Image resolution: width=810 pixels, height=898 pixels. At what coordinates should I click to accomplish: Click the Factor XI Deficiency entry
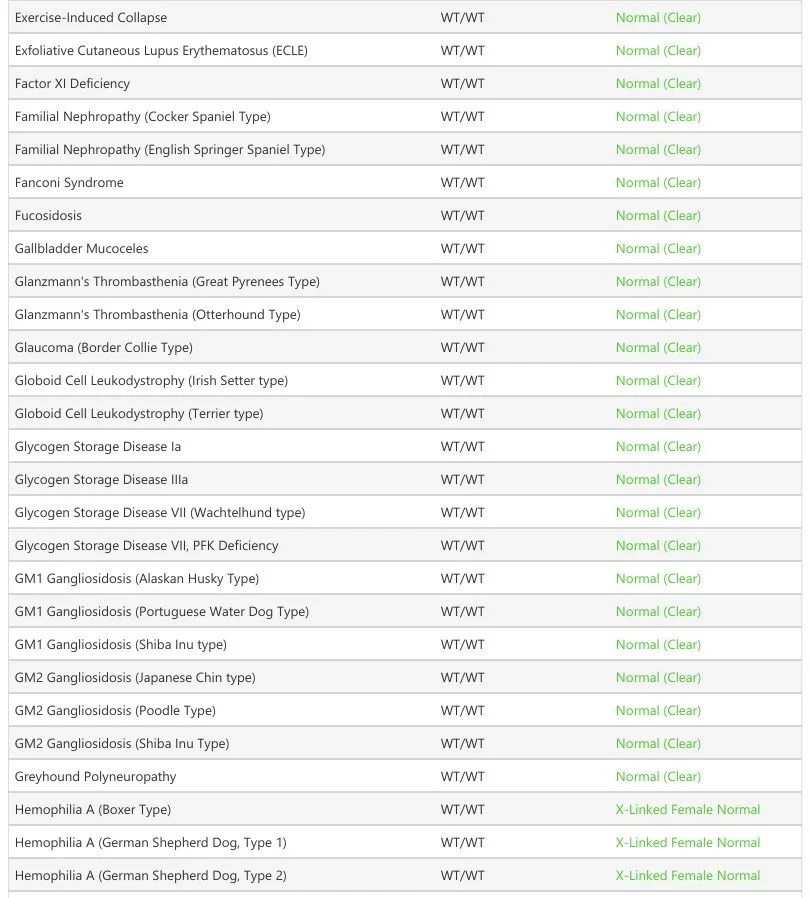(x=72, y=84)
